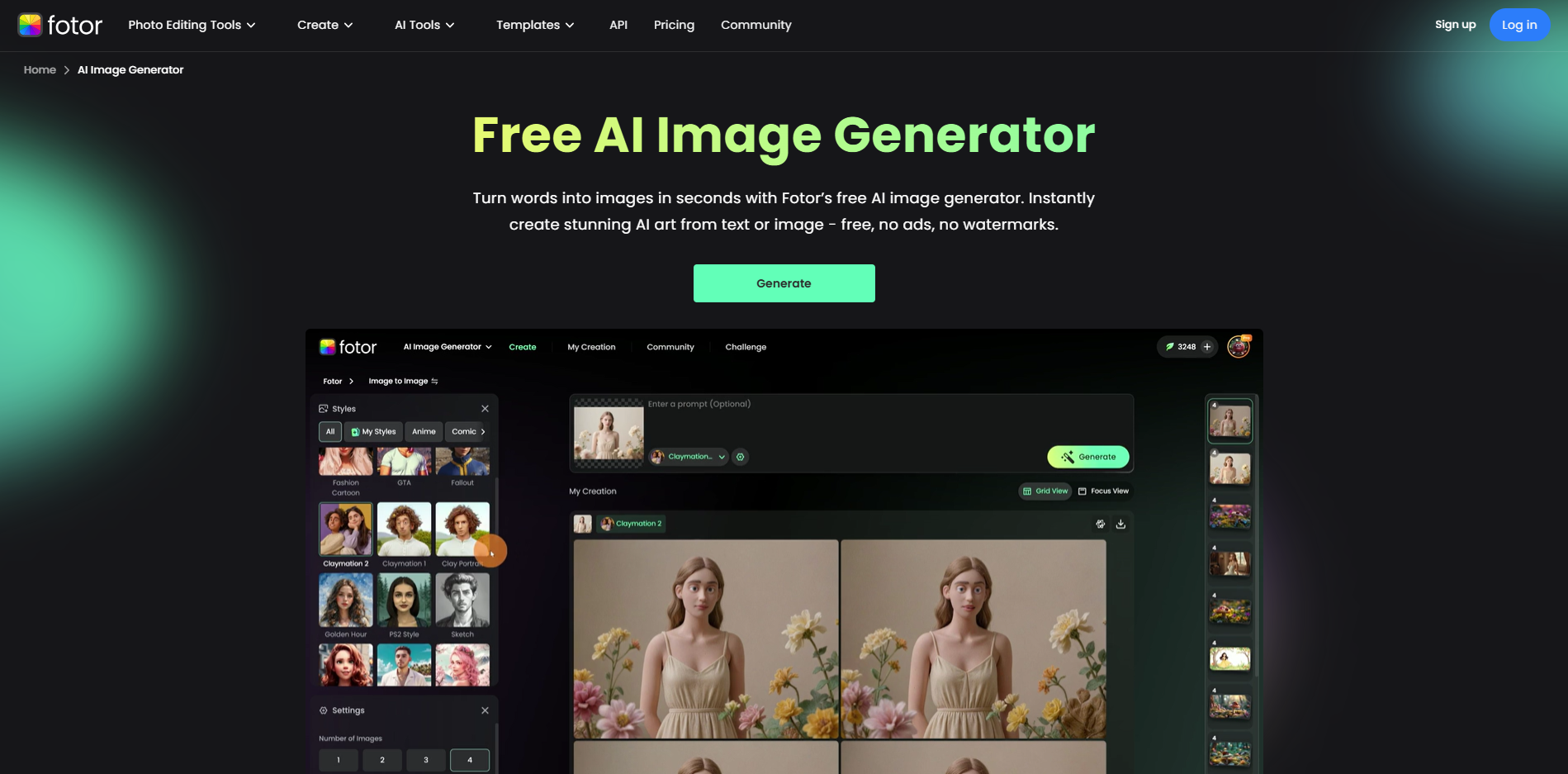
Task: Select the All style filter
Action: pyautogui.click(x=330, y=431)
